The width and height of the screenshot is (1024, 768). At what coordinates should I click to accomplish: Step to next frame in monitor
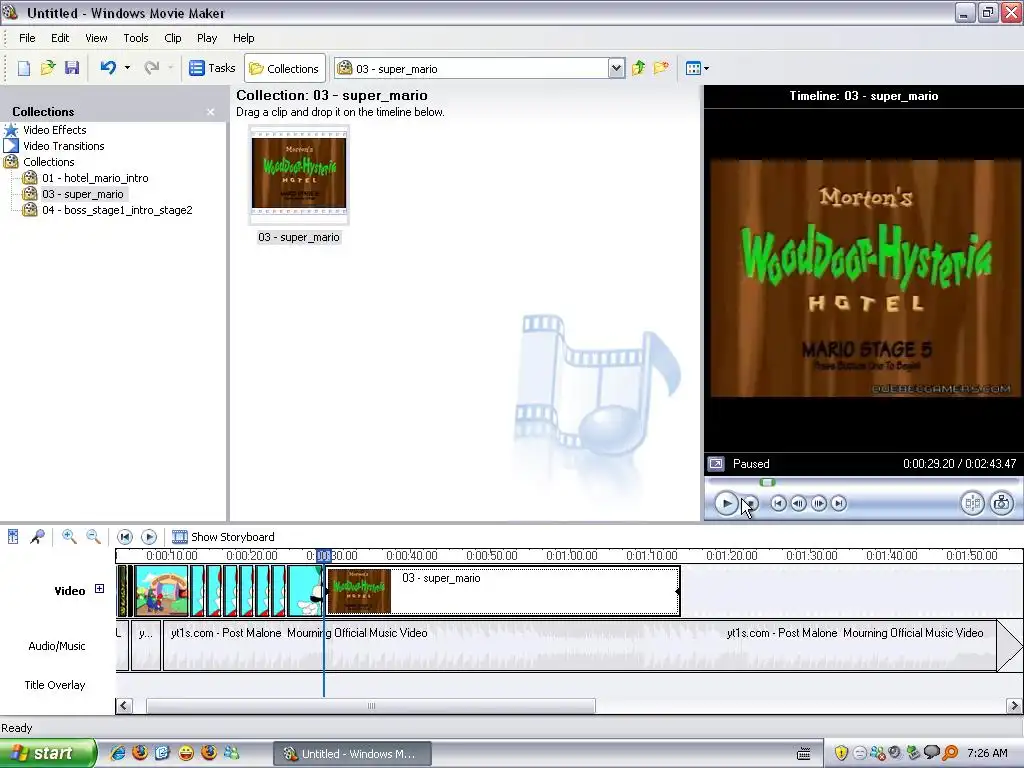coord(818,504)
